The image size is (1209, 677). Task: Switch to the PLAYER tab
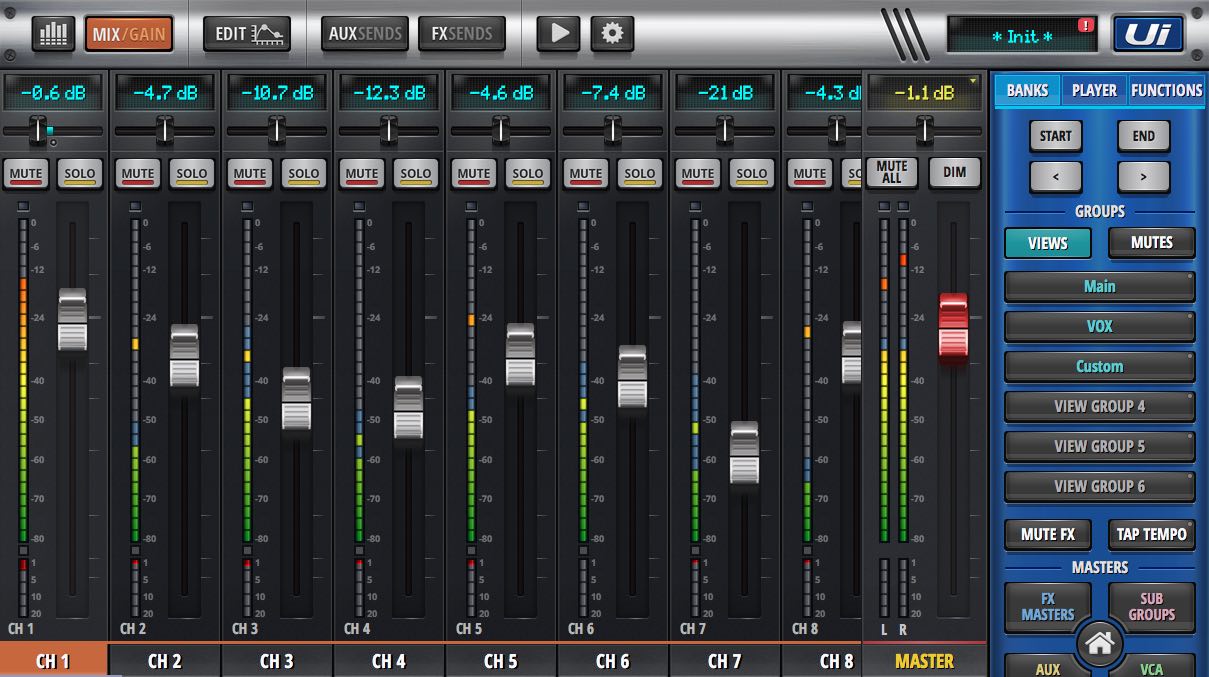(x=1094, y=90)
